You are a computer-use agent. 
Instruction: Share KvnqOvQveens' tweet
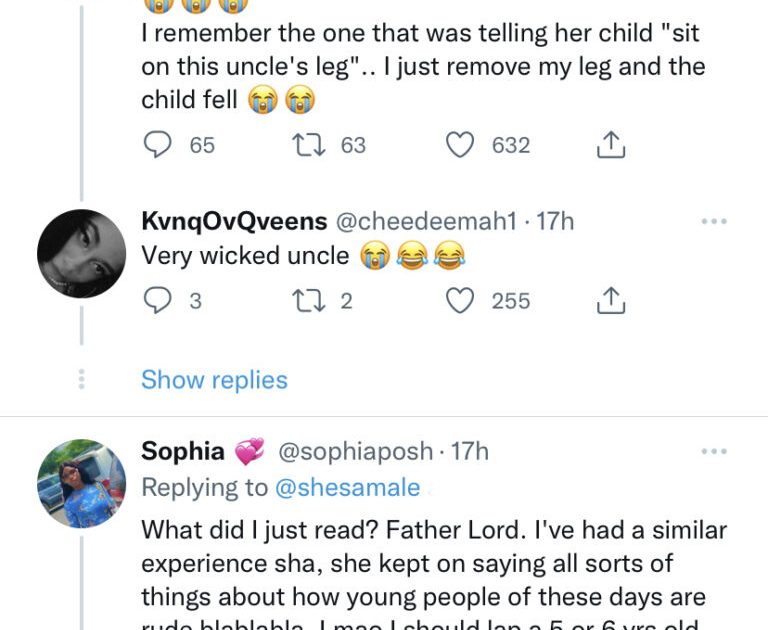point(610,300)
